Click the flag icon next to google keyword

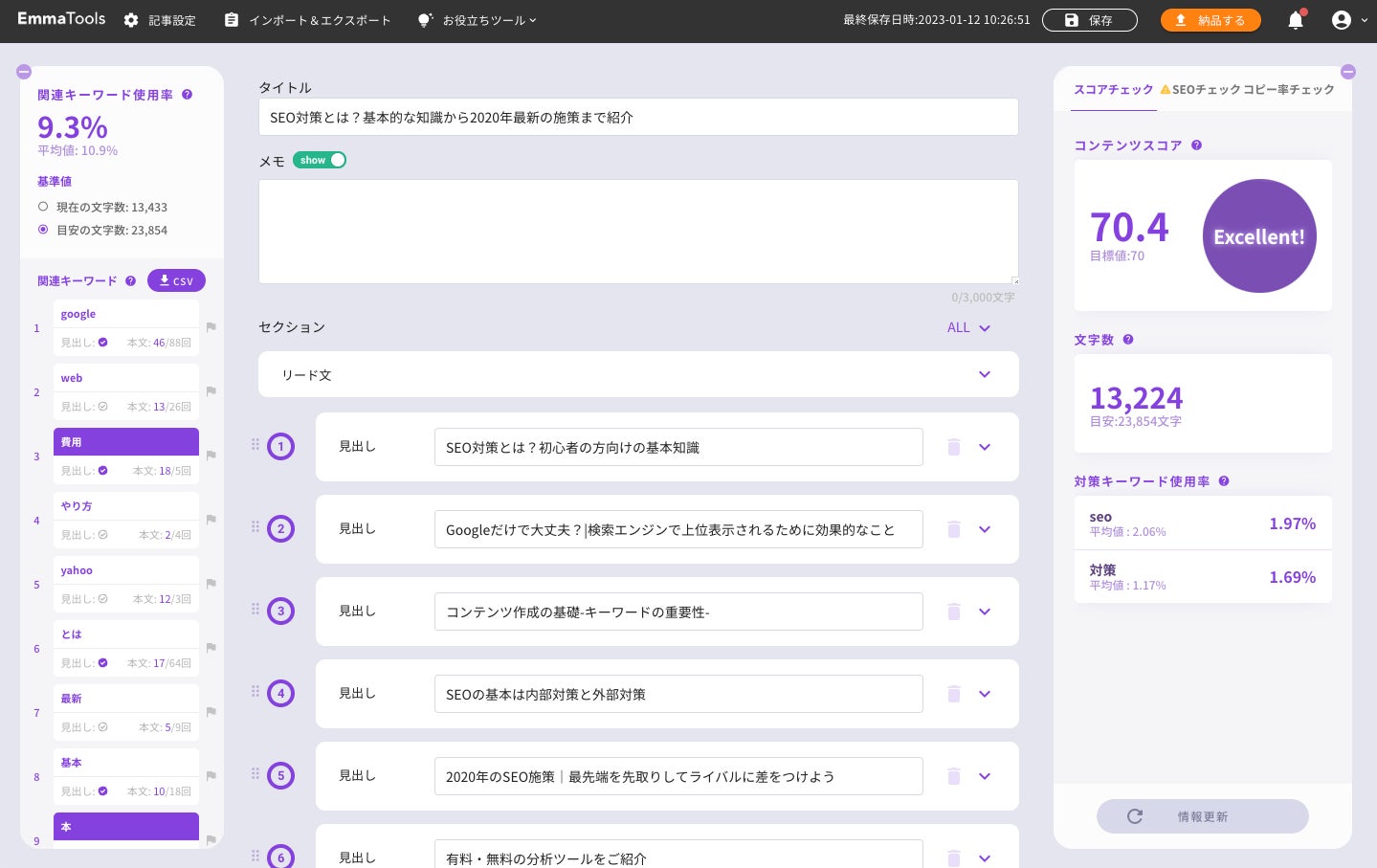[211, 327]
